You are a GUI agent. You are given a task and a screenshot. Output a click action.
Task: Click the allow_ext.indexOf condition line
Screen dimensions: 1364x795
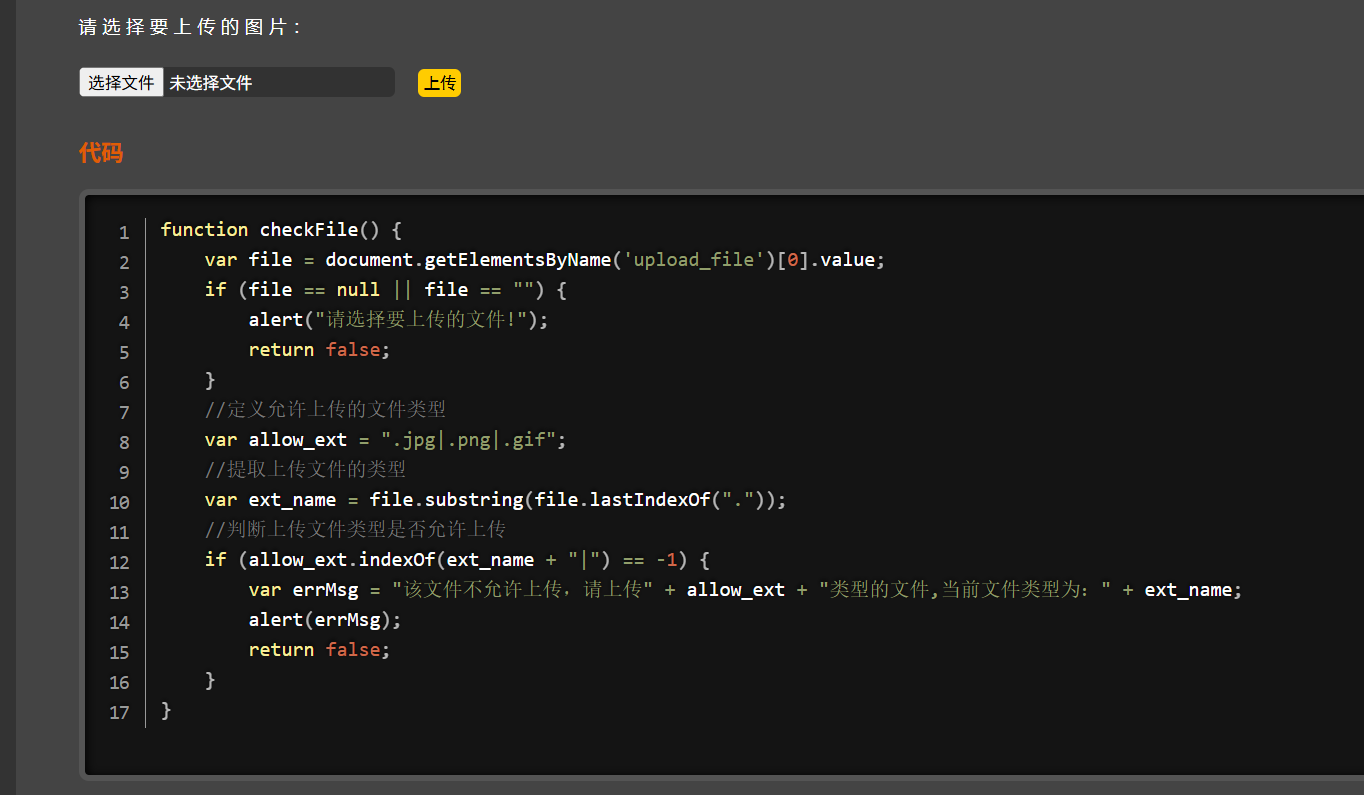(457, 560)
